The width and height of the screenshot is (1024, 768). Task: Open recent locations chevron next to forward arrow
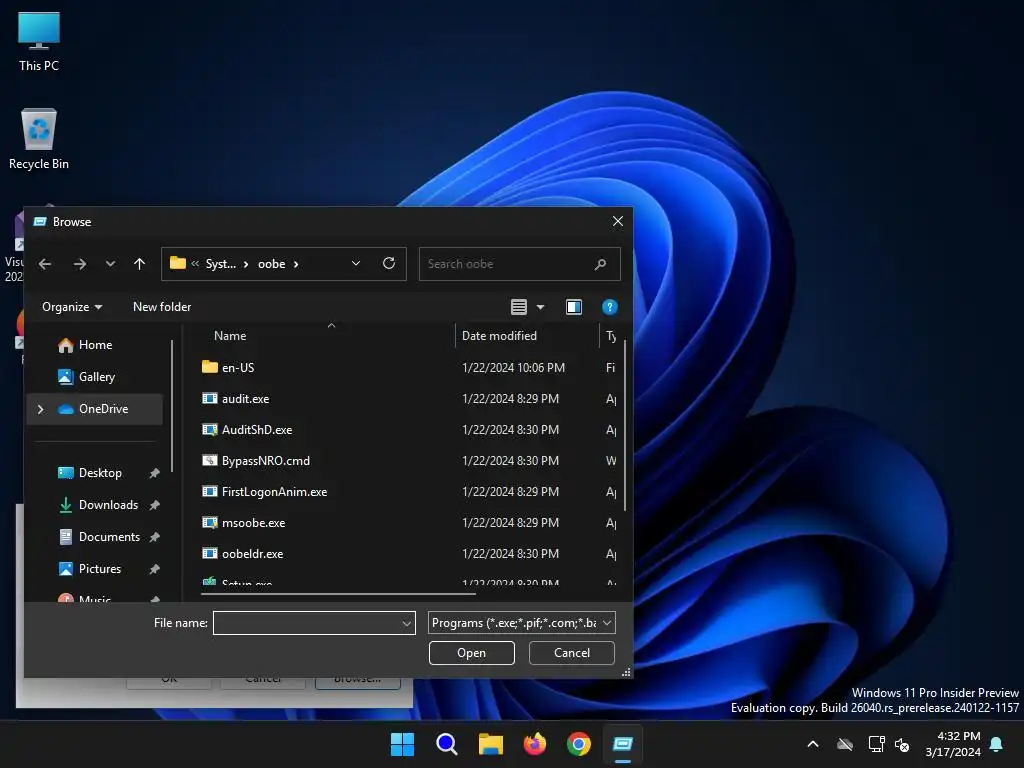[x=110, y=264]
